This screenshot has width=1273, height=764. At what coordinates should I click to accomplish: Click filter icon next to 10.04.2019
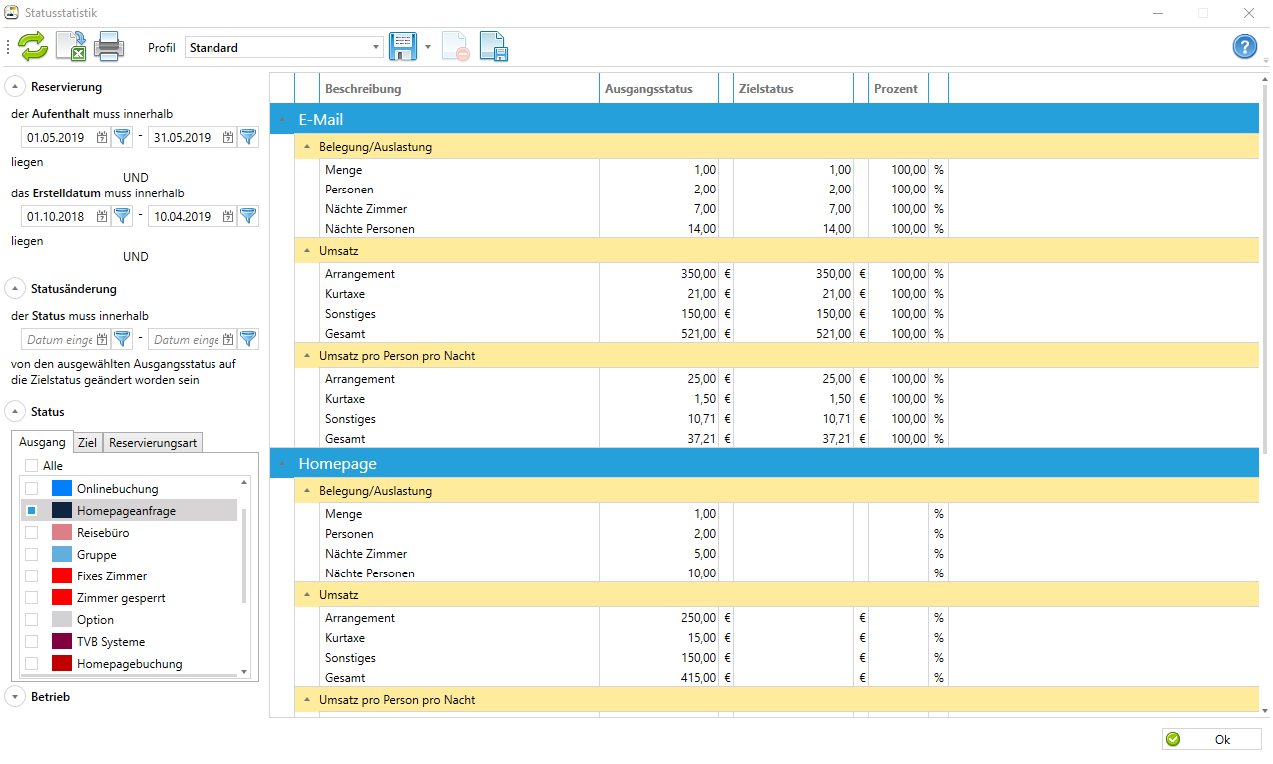coord(248,215)
